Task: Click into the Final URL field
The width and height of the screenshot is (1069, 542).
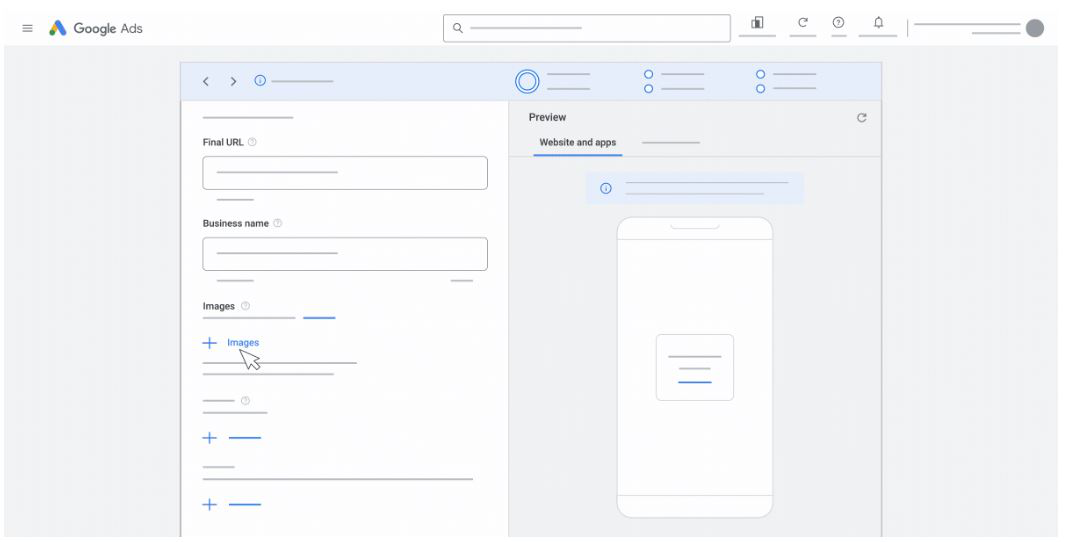Action: coord(345,173)
